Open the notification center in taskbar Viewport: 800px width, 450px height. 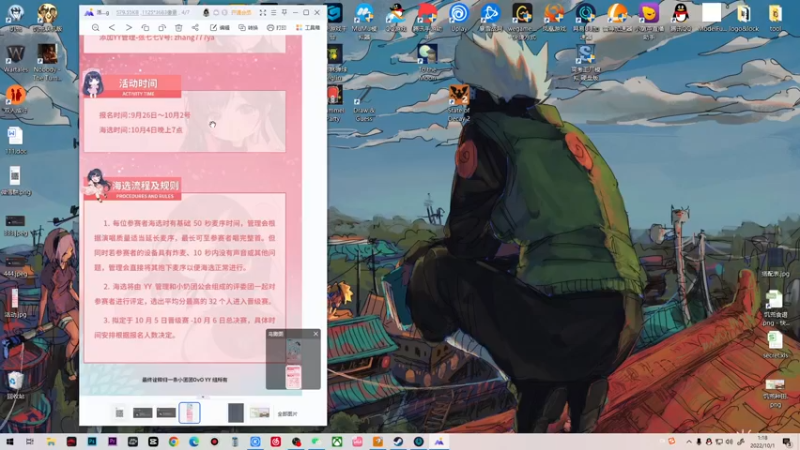coord(787,442)
